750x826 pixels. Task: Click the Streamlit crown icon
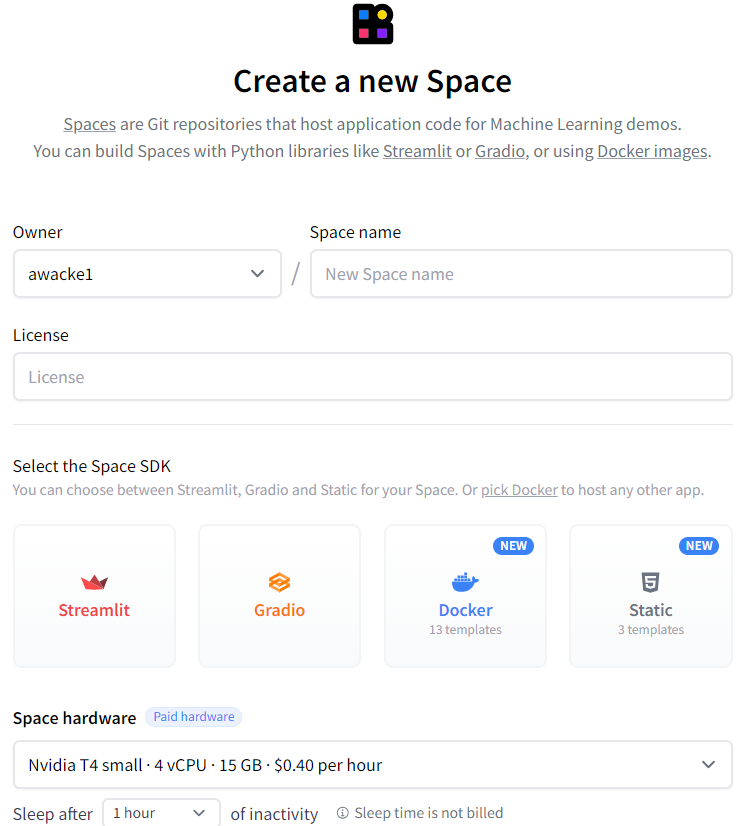pos(94,582)
